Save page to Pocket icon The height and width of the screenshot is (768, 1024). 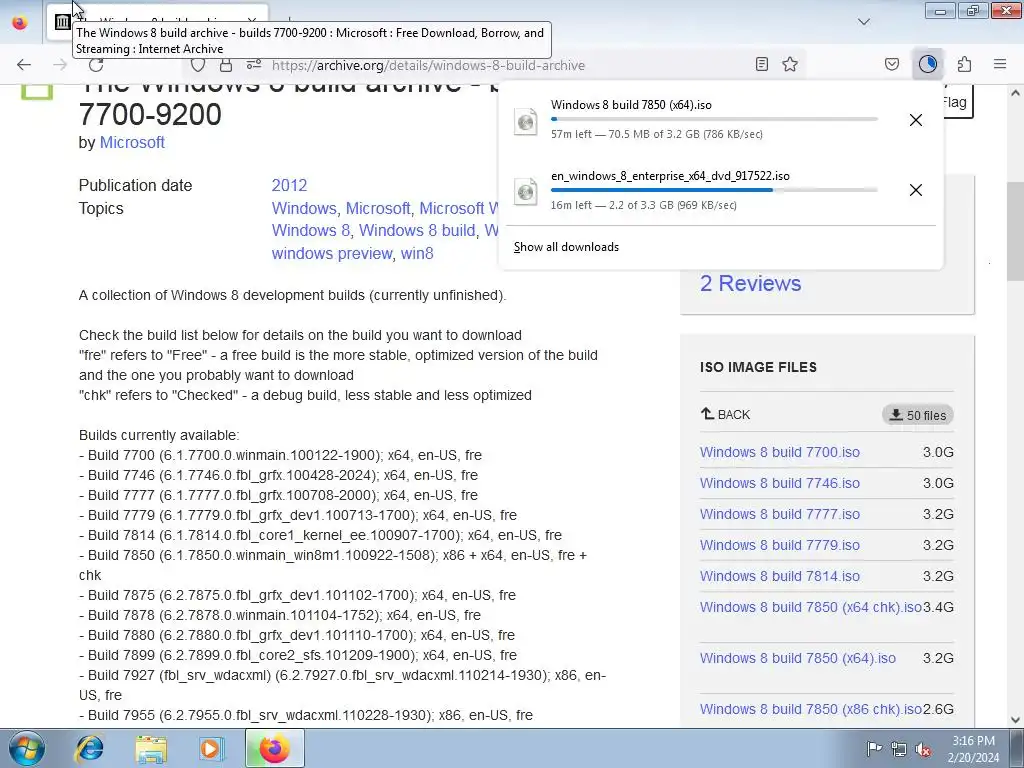(x=892, y=64)
